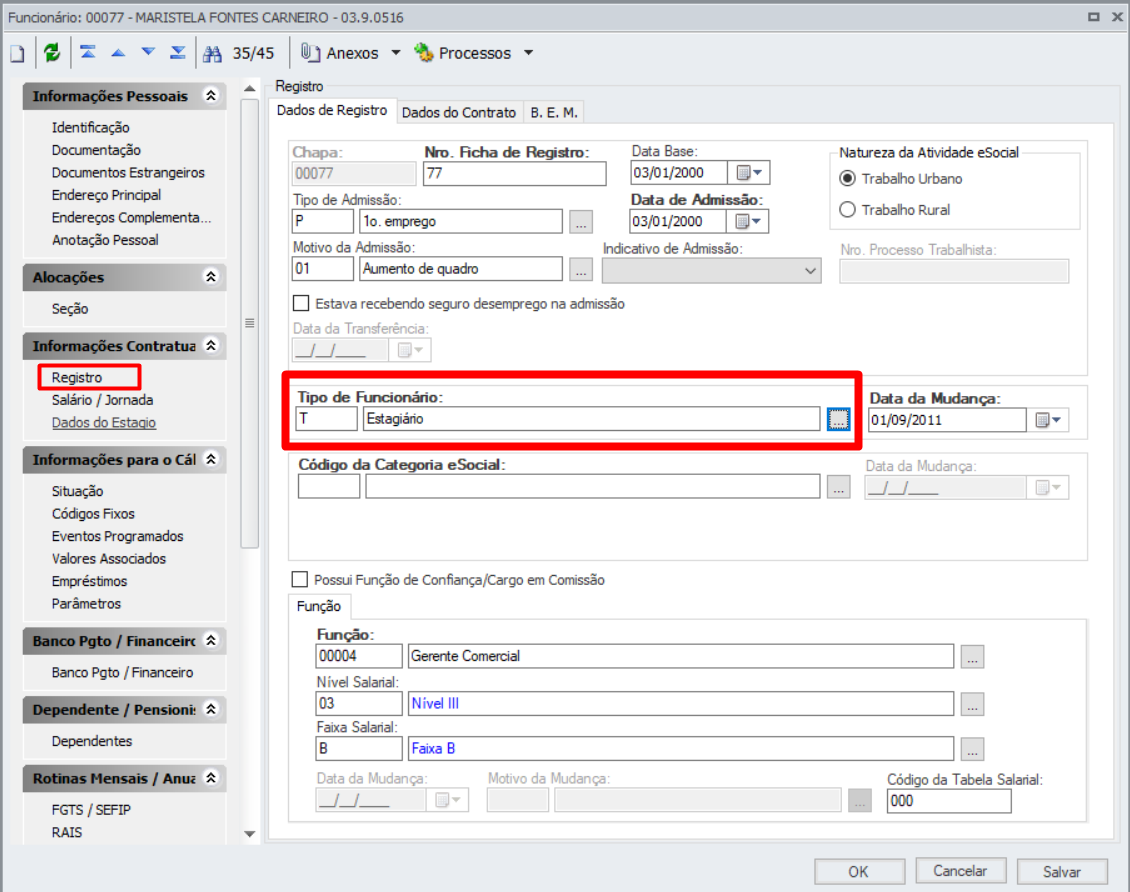Open the Dados do Estagio link

[104, 423]
